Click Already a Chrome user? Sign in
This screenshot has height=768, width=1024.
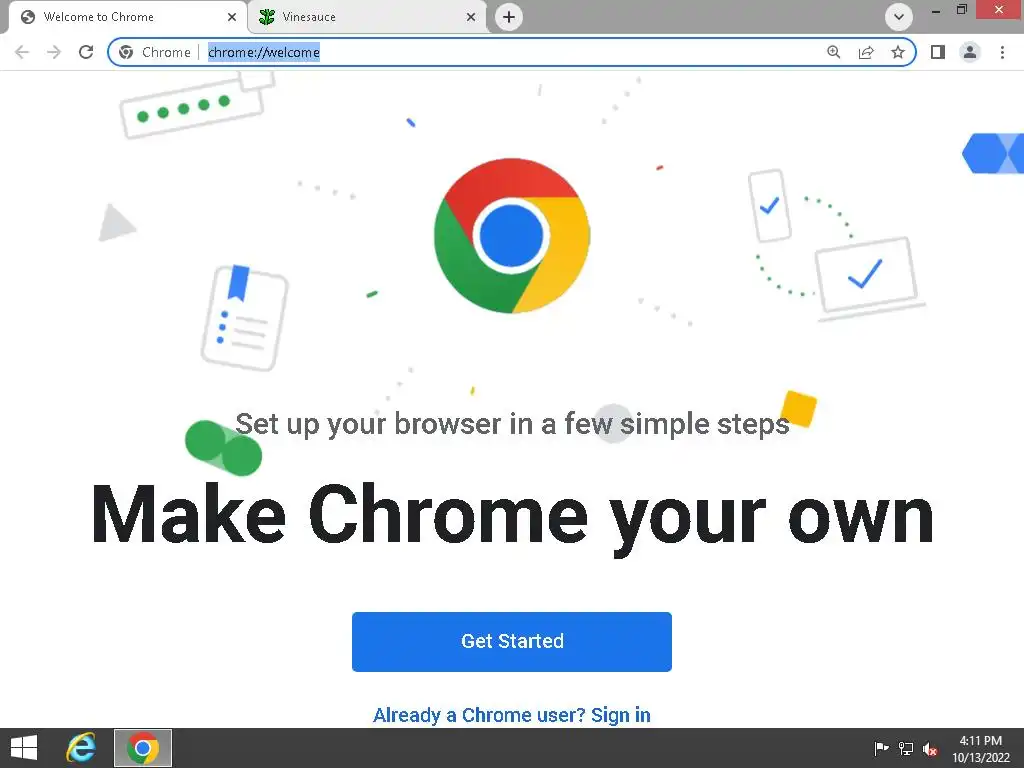[512, 715]
